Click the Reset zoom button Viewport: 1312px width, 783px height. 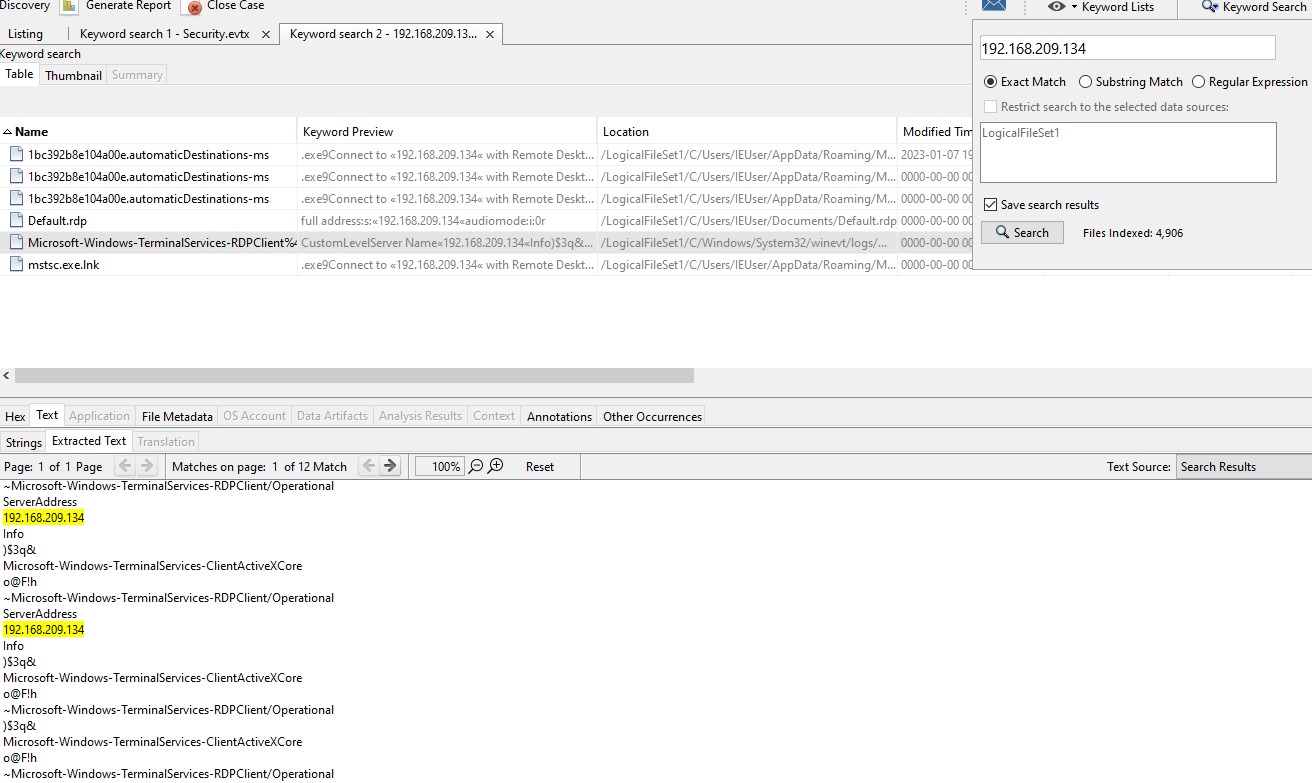[540, 467]
